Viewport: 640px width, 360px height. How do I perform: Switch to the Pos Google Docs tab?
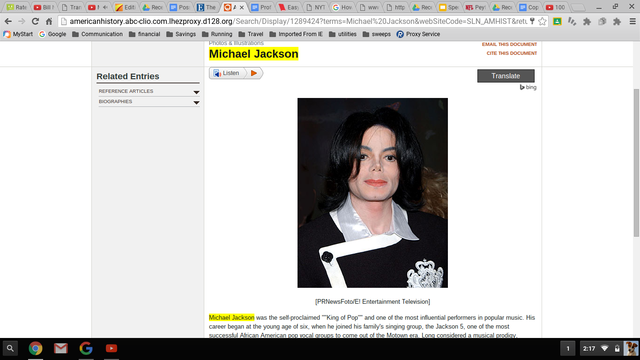click(180, 7)
